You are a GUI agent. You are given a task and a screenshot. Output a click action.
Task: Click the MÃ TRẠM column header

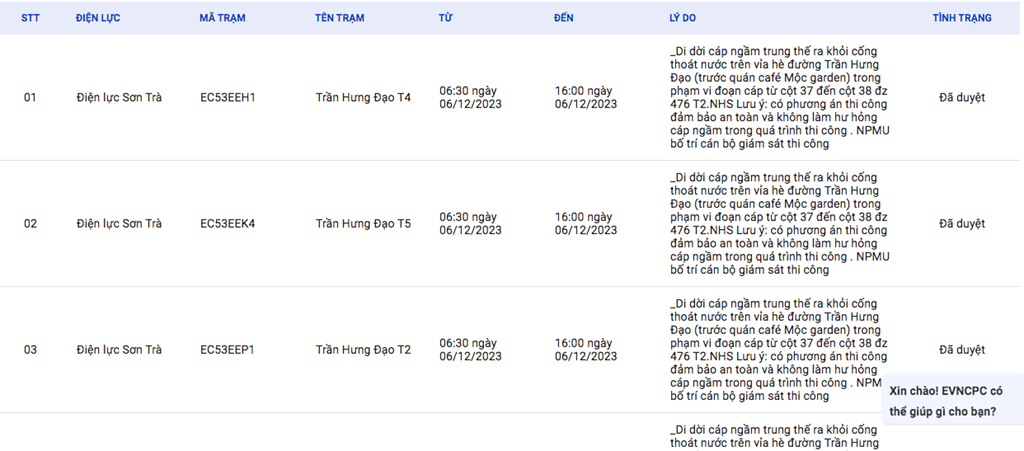223,19
